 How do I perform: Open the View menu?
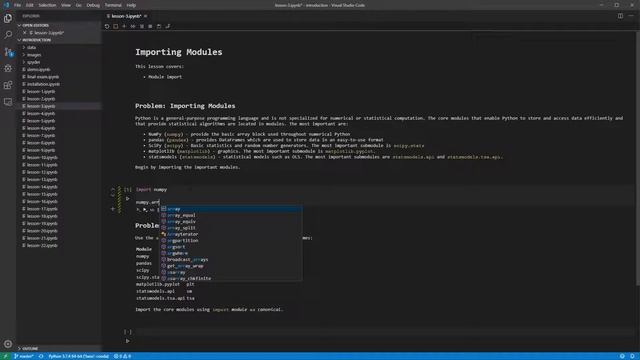65,5
